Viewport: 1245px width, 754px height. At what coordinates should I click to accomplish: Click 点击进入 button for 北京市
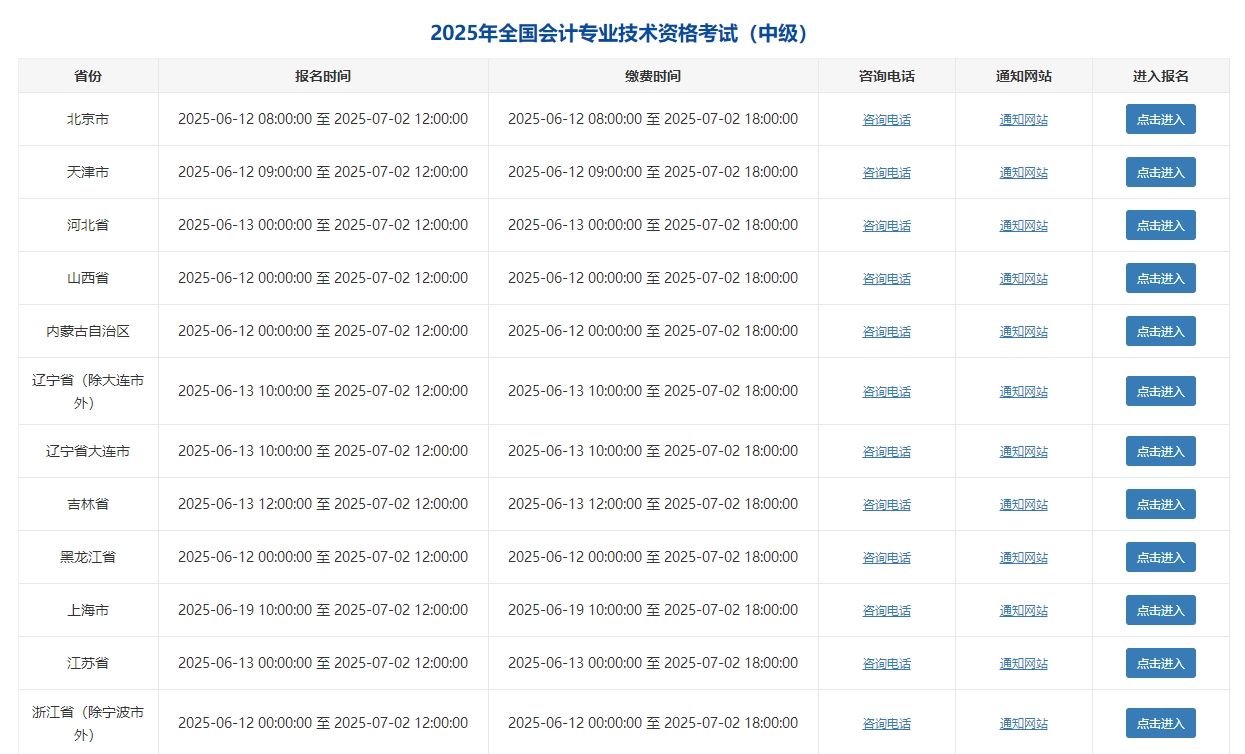1160,119
